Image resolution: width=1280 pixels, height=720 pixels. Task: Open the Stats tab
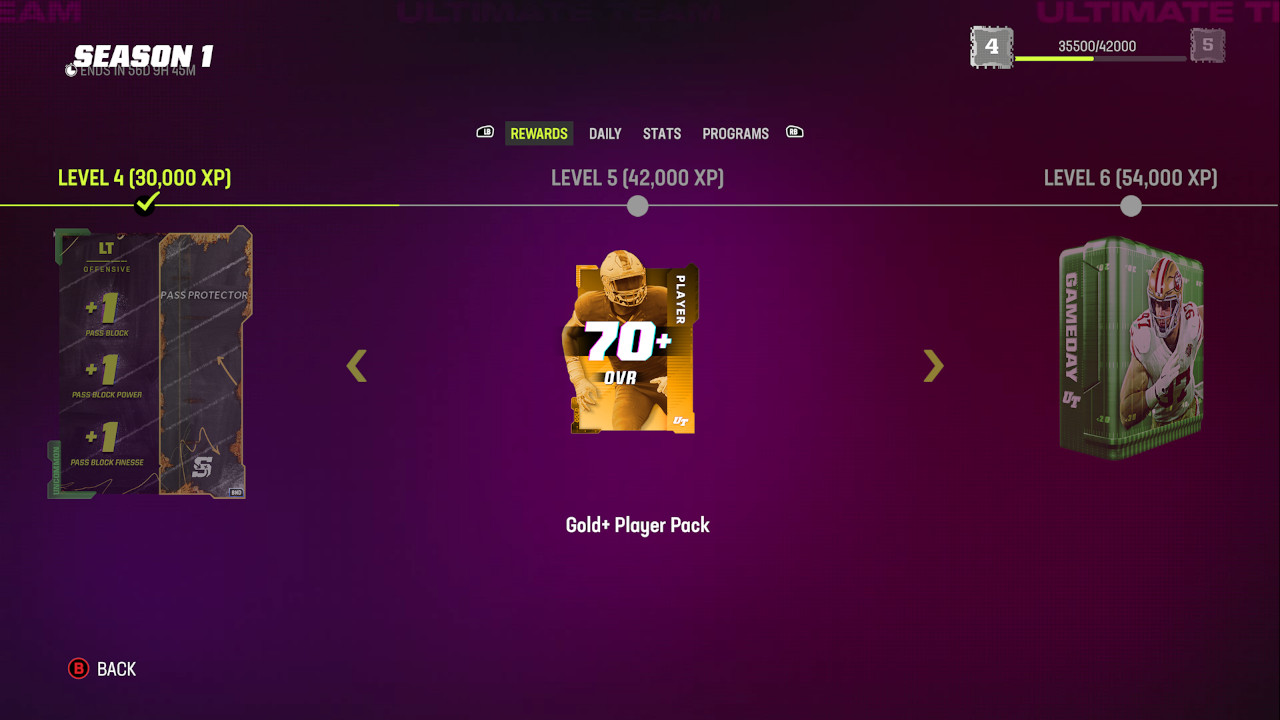coord(662,134)
